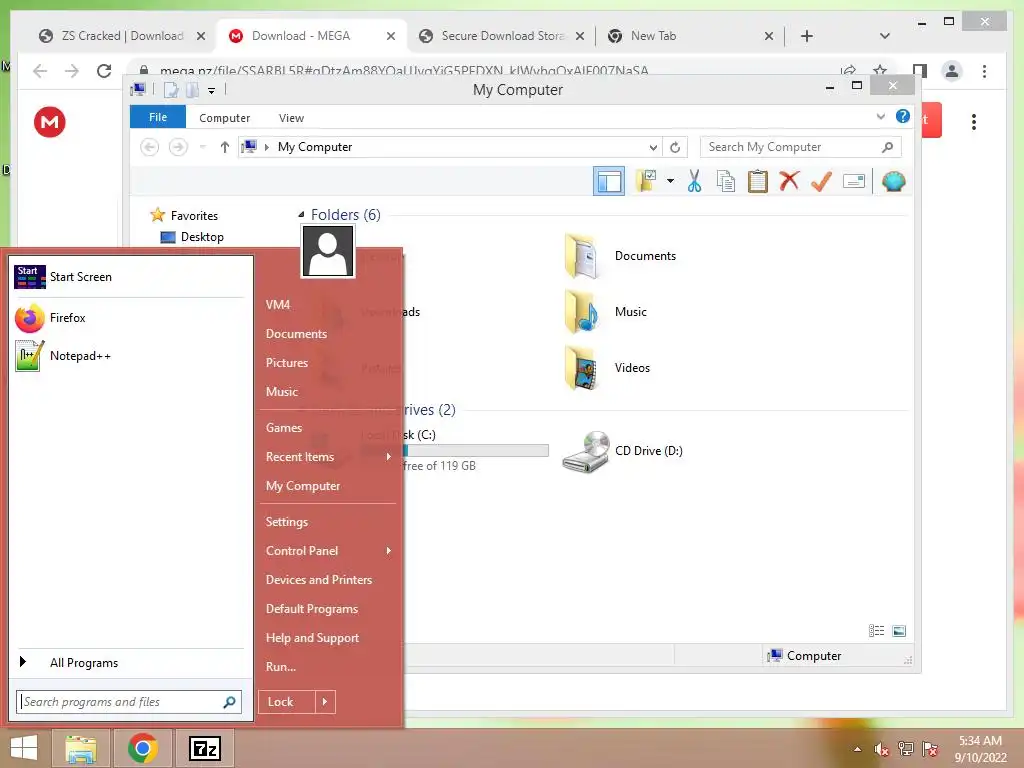1024x768 pixels.
Task: Collapse the Folders (6) group
Action: [301, 214]
